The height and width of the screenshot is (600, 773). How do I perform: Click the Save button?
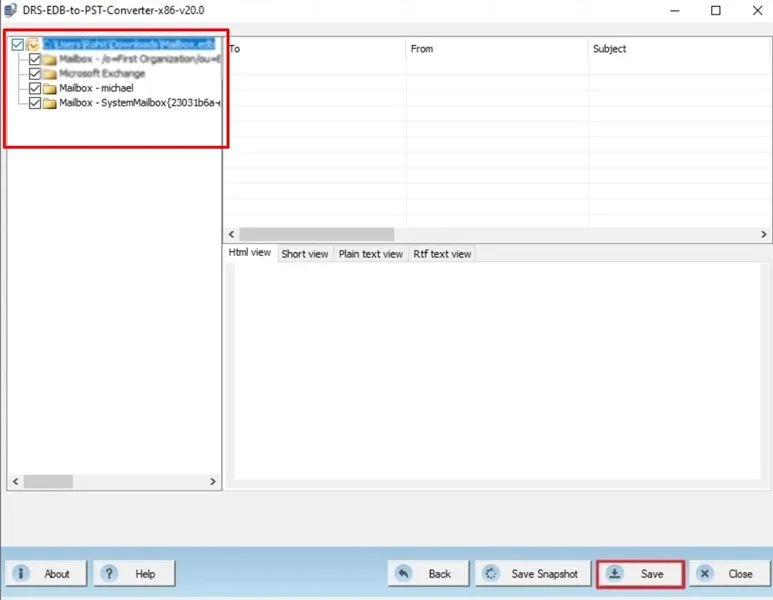pos(640,573)
